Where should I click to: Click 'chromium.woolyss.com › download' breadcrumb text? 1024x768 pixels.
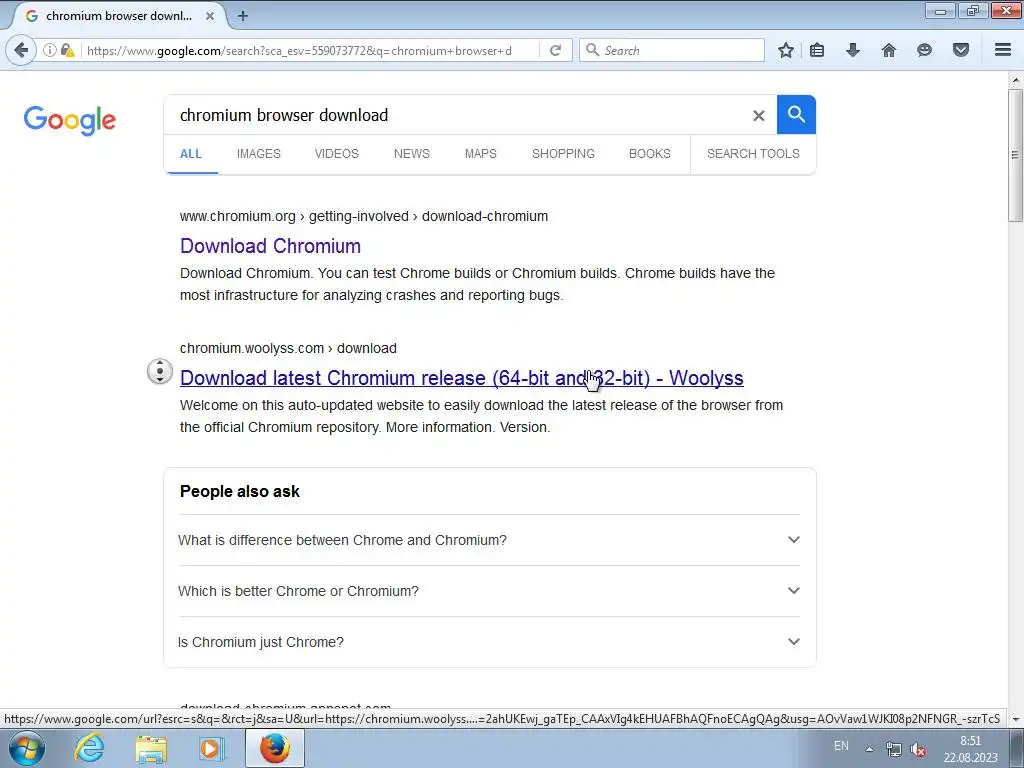click(288, 348)
